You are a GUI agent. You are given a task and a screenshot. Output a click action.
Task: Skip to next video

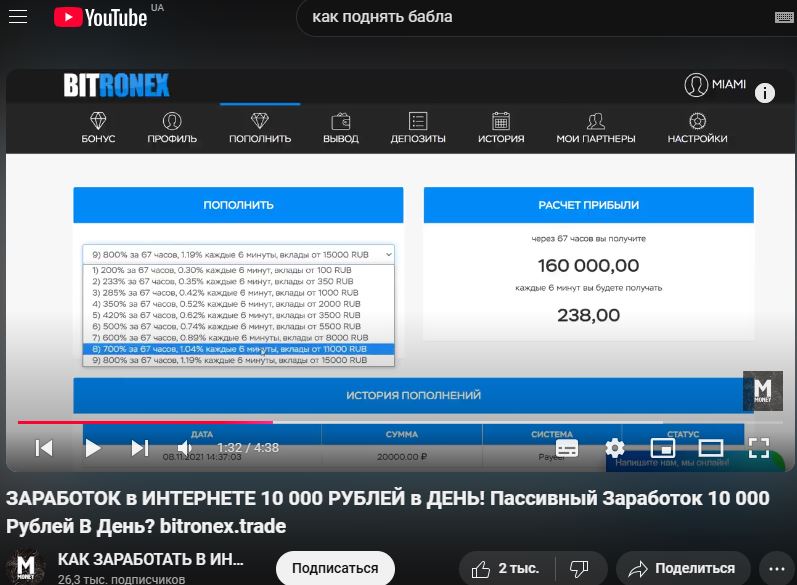(x=140, y=448)
